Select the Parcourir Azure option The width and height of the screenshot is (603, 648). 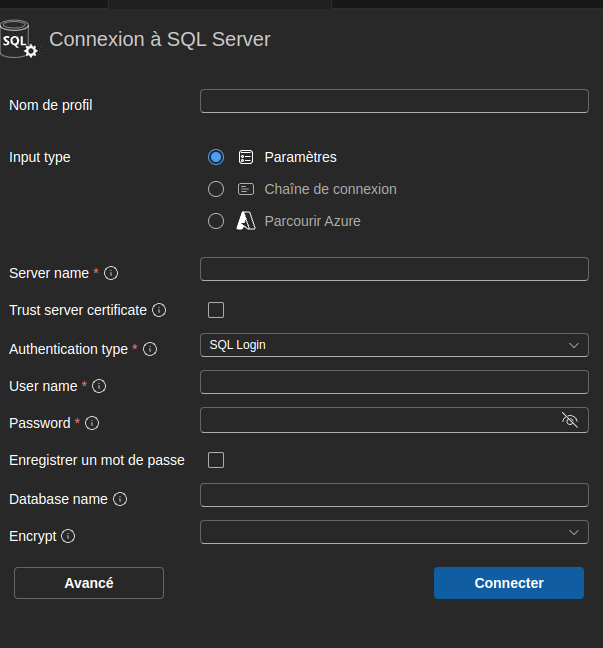216,221
